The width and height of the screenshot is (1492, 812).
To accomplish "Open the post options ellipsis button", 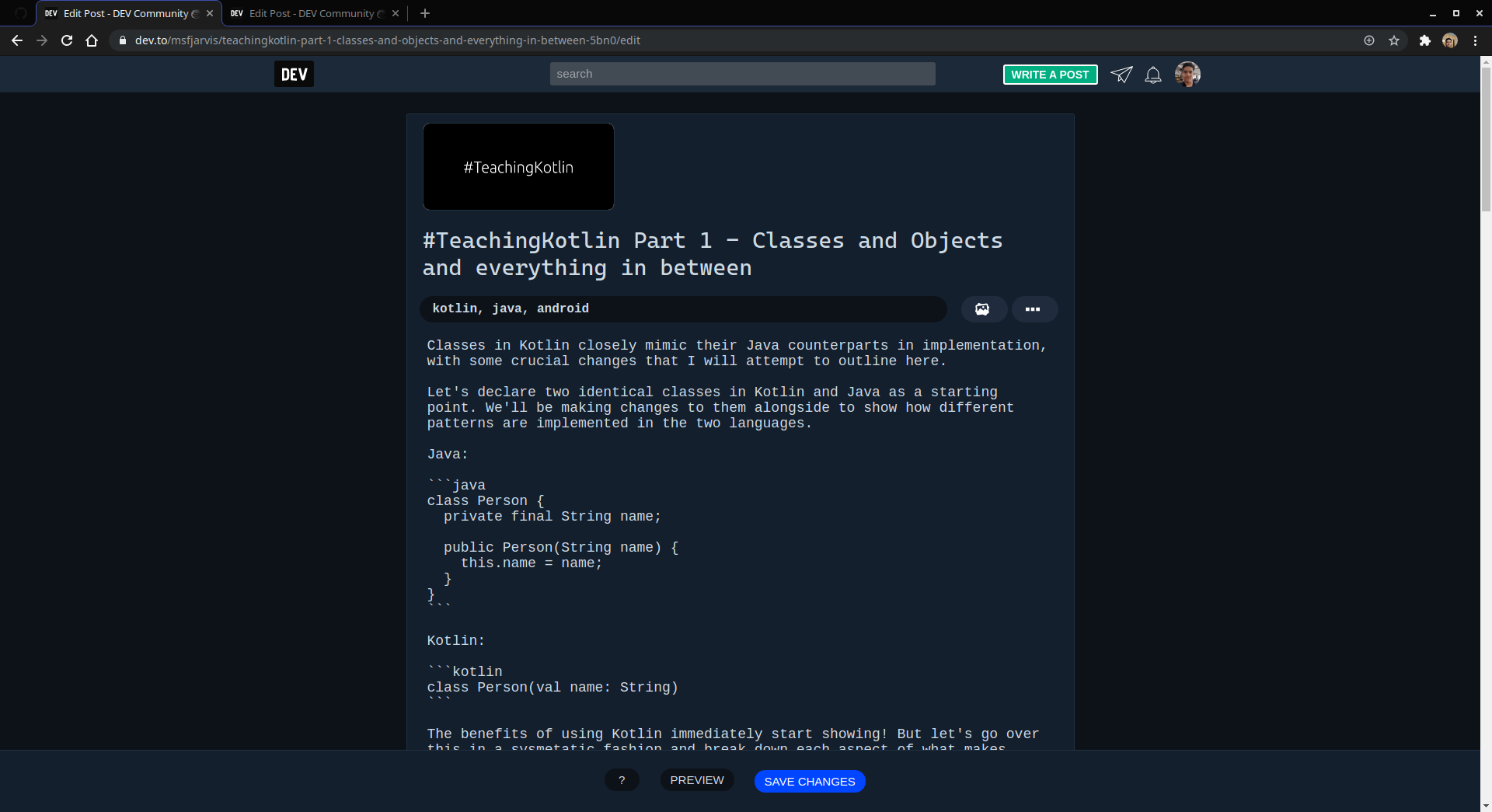I will (1034, 309).
